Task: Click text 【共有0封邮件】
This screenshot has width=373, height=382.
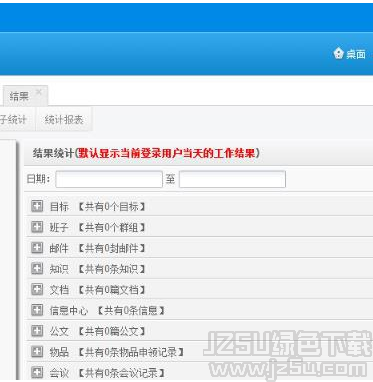Action: pos(112,248)
